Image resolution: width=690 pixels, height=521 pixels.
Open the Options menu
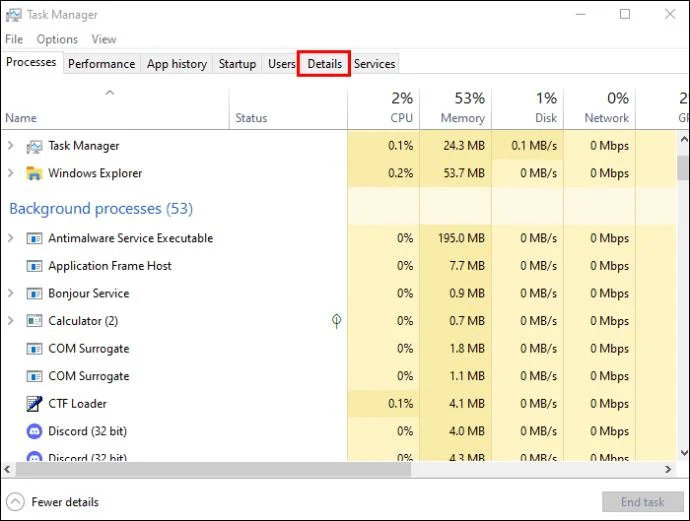pyautogui.click(x=57, y=39)
